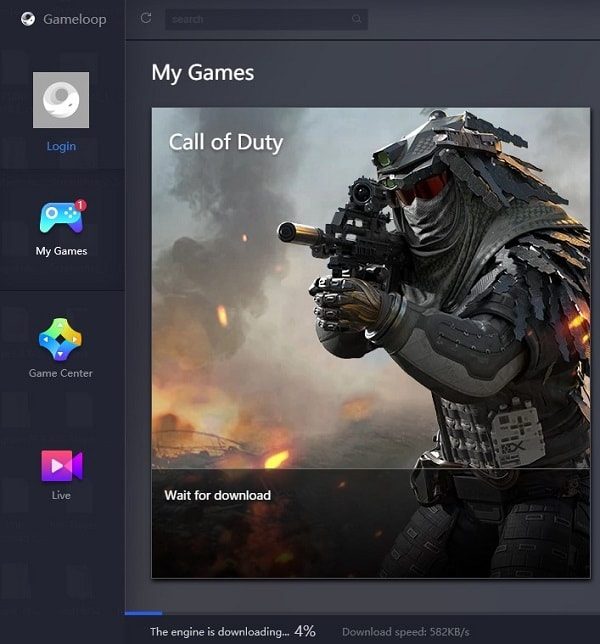
Task: Click the engine is downloading text
Action: point(220,632)
